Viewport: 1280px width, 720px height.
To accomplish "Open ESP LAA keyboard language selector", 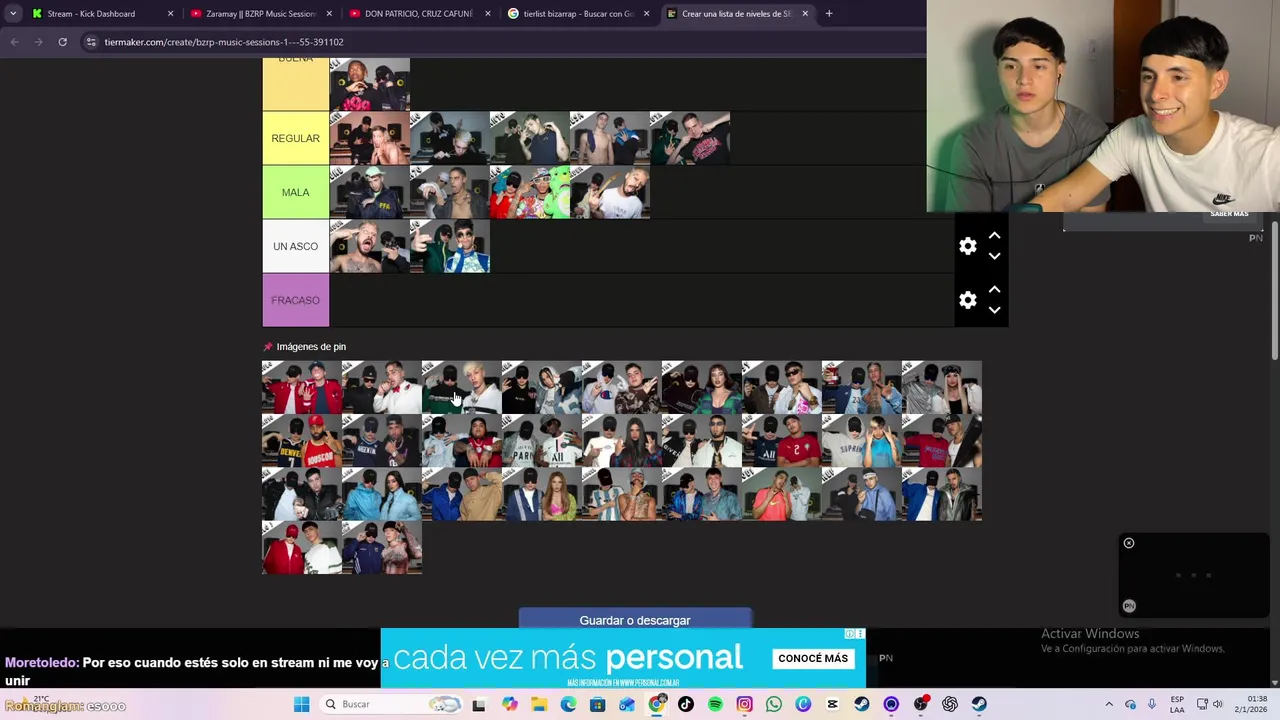I will click(1177, 704).
